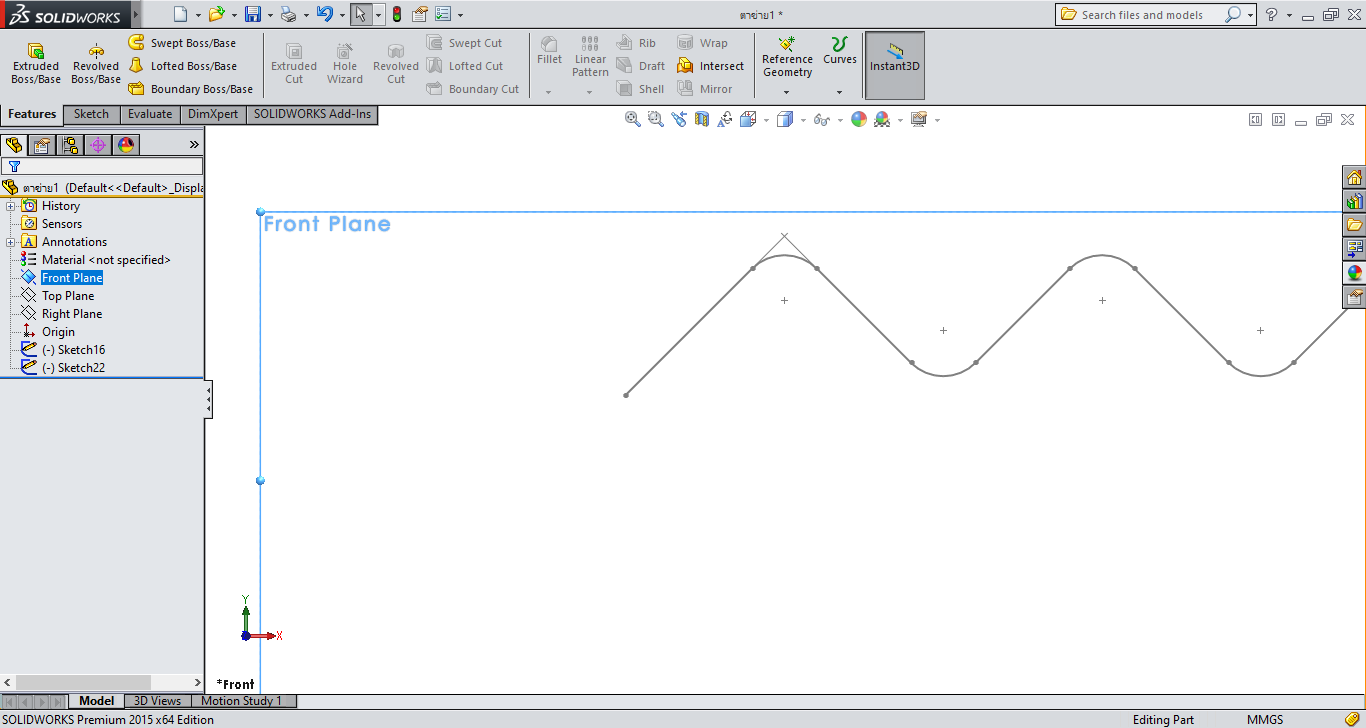
Task: Click Display Style cube icon
Action: [784, 119]
